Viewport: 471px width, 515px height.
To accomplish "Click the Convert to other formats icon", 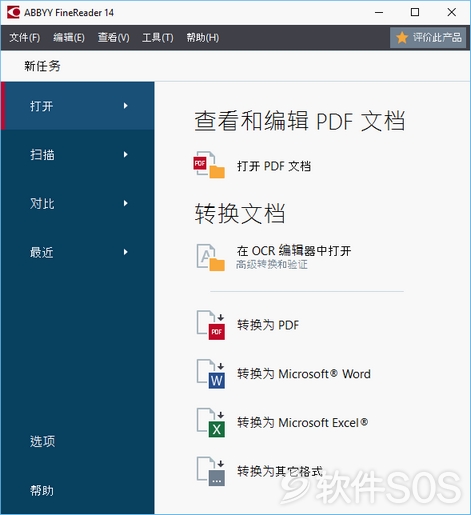I will (x=210, y=471).
